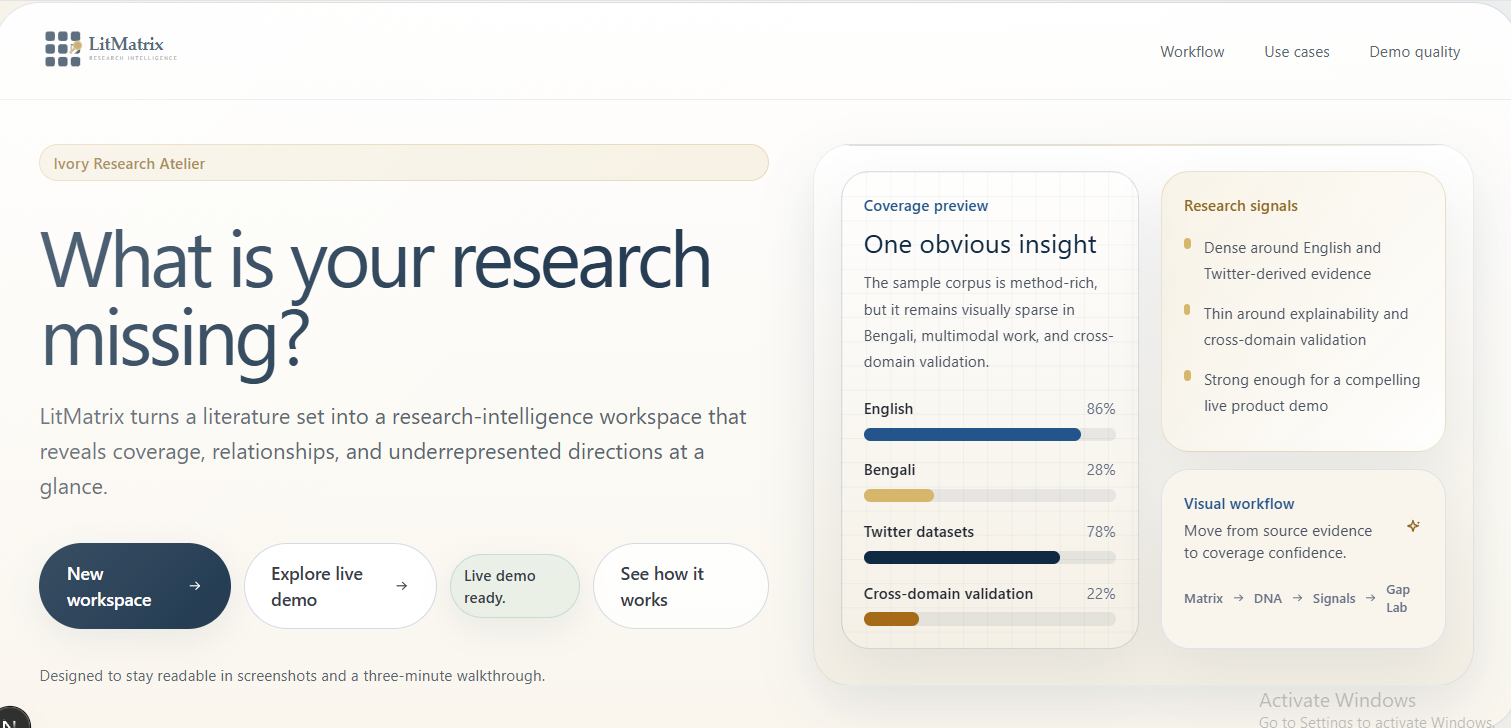Open the Workflow nav item

click(1192, 52)
